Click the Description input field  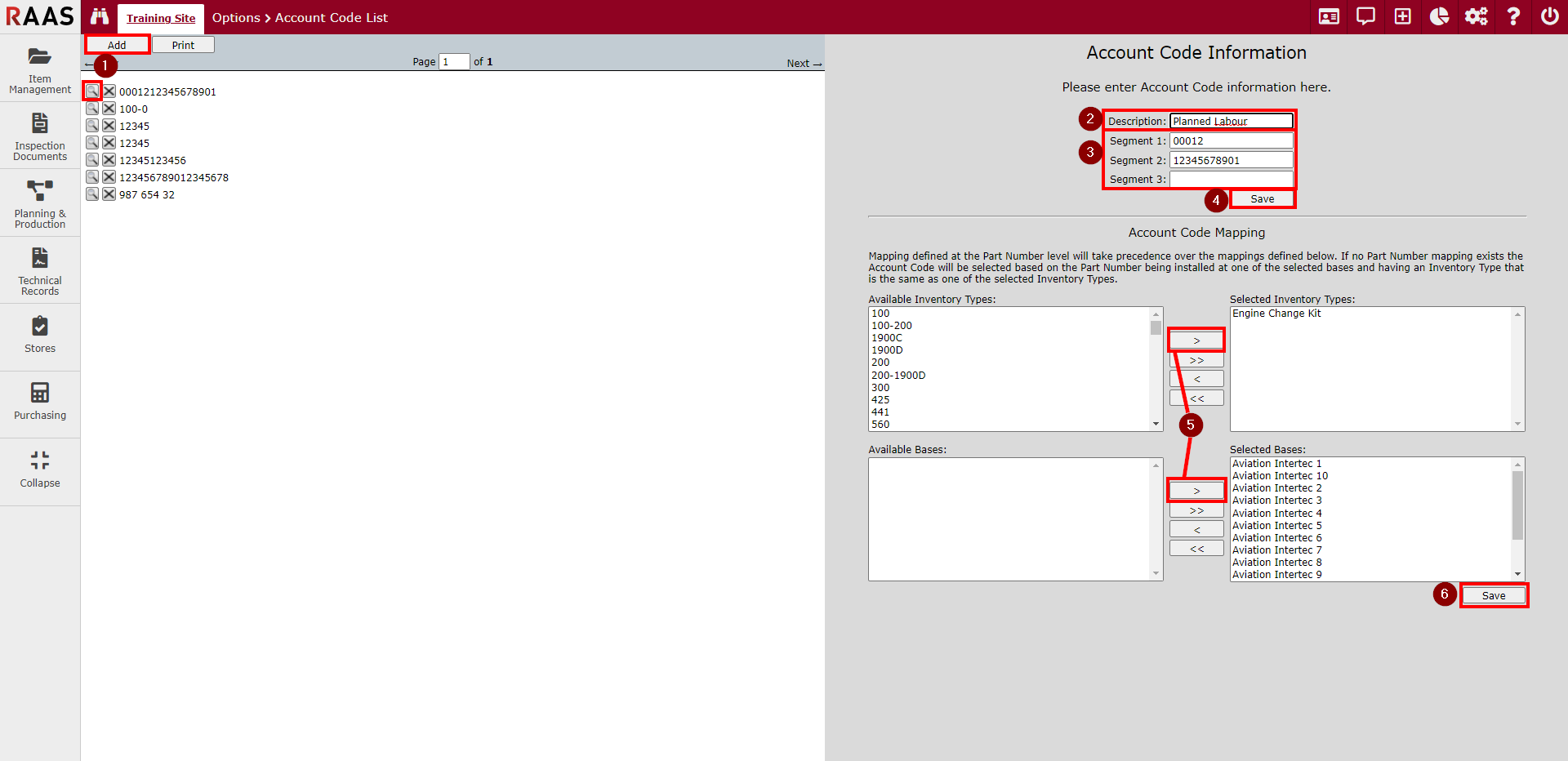point(1231,121)
